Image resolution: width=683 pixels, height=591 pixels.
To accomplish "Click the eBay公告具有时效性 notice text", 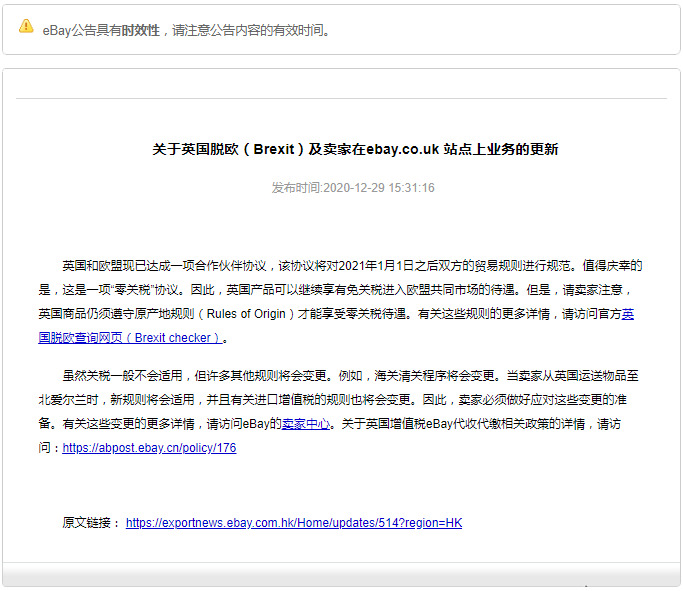I will pyautogui.click(x=186, y=30).
